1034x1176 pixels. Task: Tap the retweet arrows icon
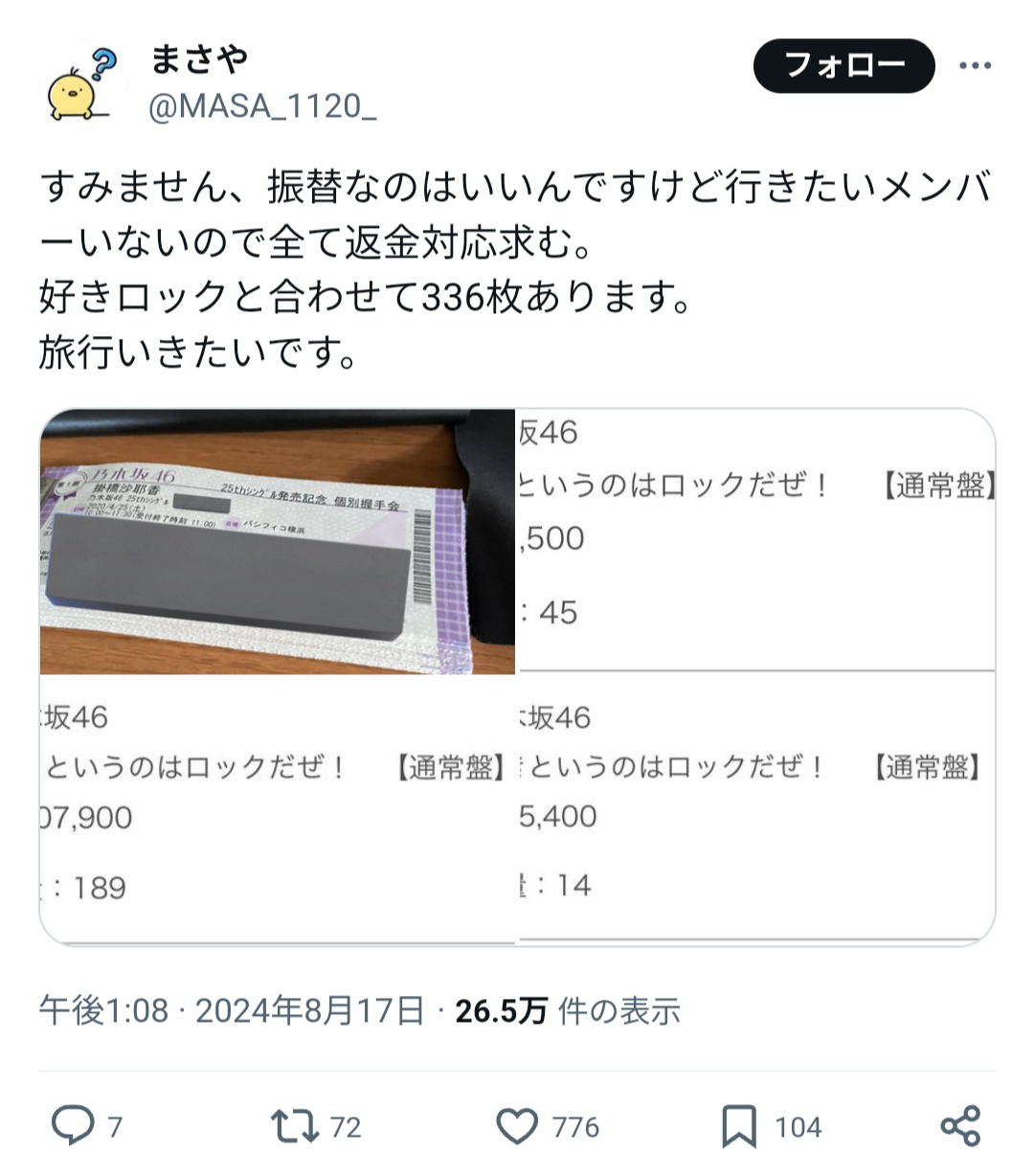pyautogui.click(x=295, y=1126)
